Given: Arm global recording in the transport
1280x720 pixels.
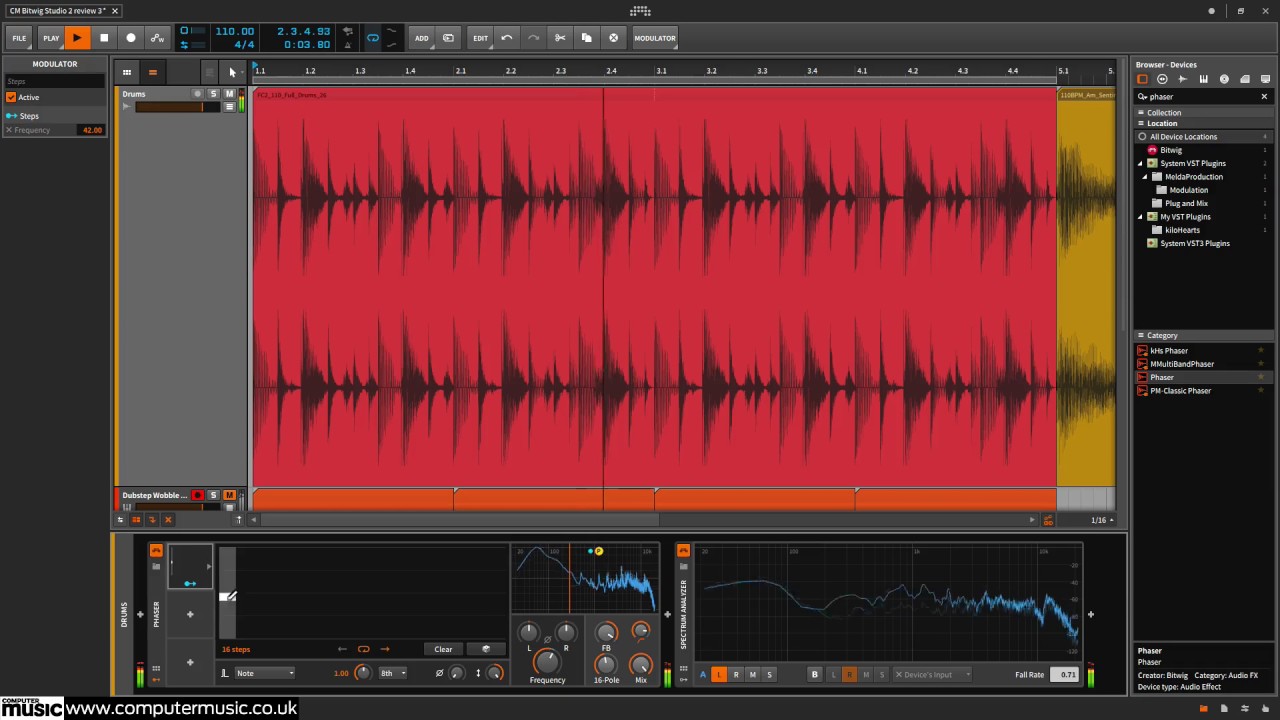Looking at the screenshot, I should click(x=131, y=38).
